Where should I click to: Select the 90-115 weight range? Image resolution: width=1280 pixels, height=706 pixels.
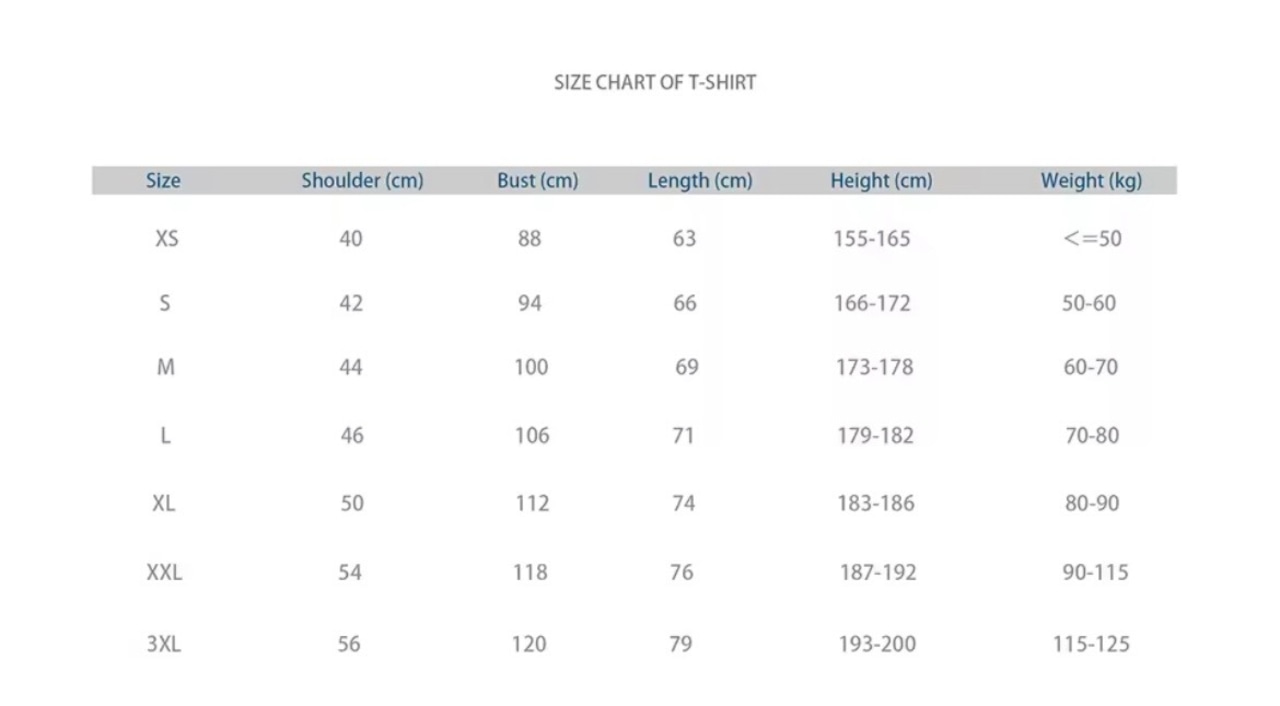click(x=1095, y=572)
